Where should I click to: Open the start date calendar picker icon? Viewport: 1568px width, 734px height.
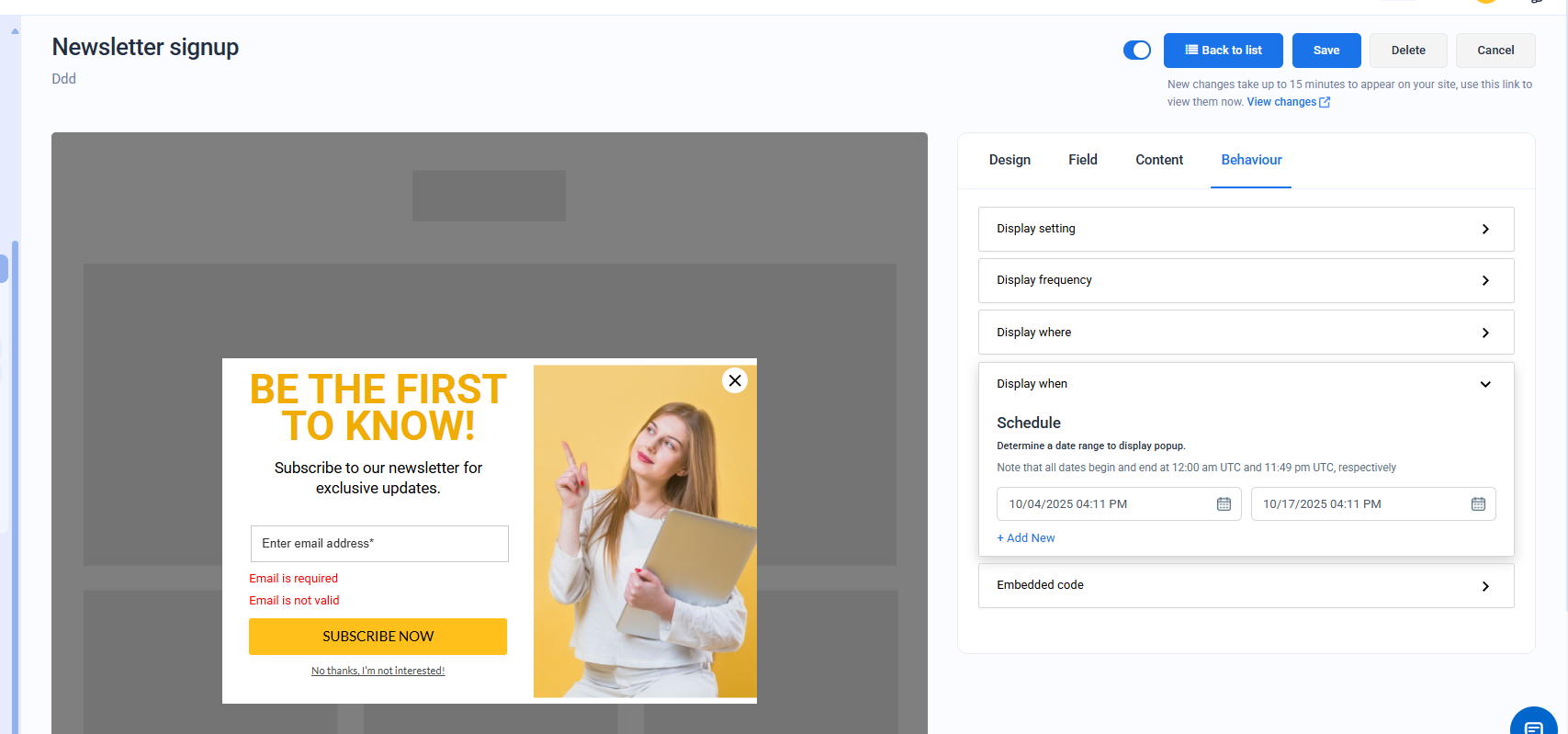coord(1224,504)
